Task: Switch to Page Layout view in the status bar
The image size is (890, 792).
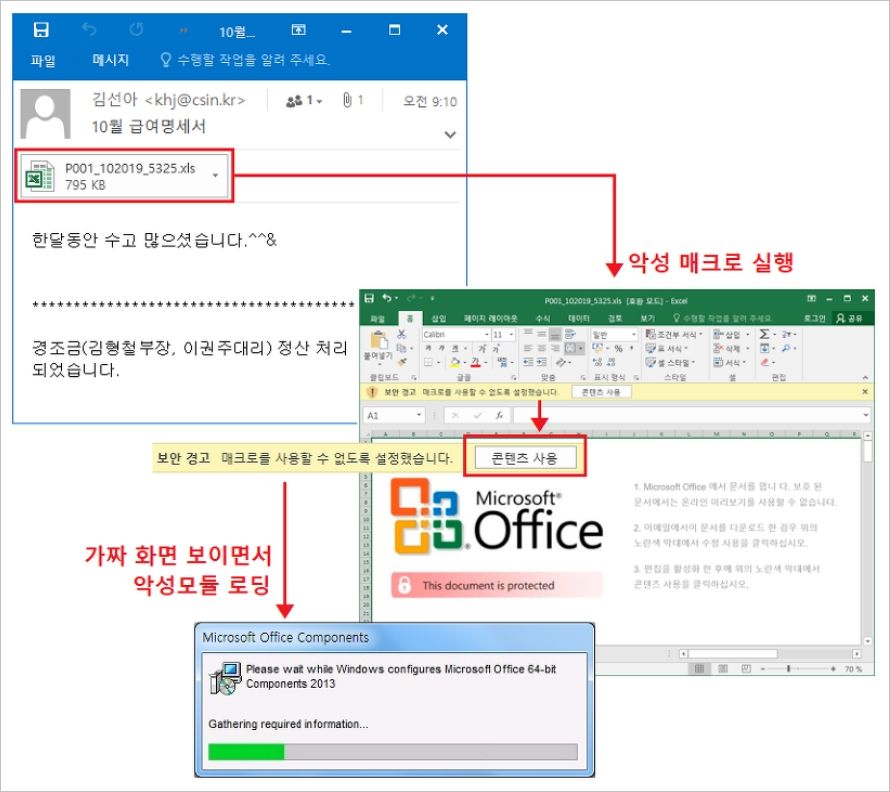Action: click(723, 668)
